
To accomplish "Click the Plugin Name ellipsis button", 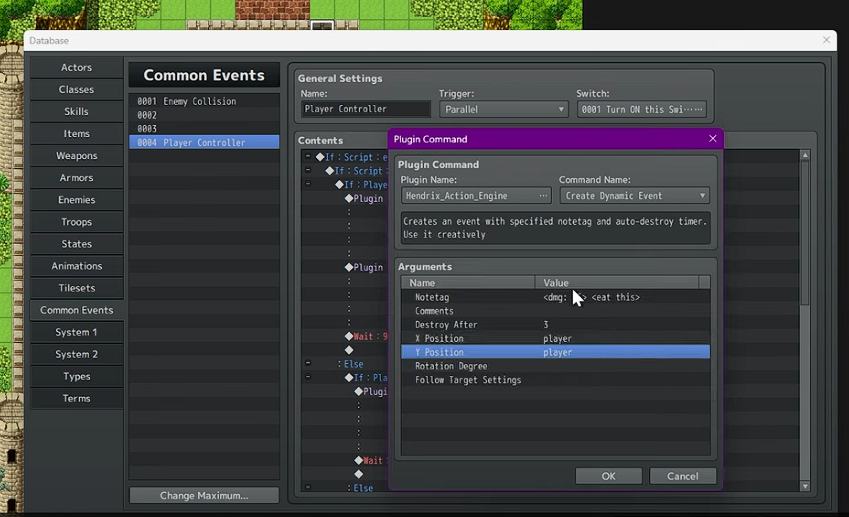I will pyautogui.click(x=543, y=196).
